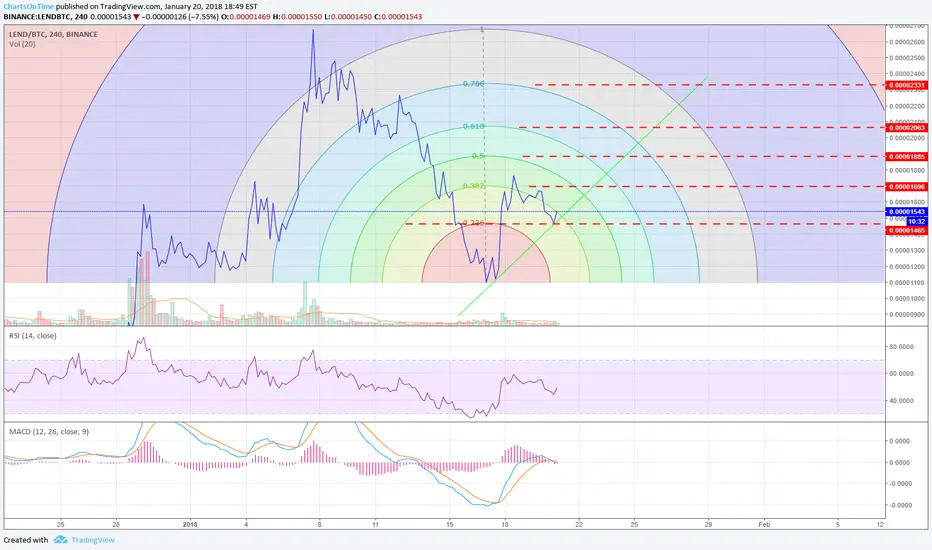
Task: Click the 28 date label on time axis
Action: click(x=116, y=524)
